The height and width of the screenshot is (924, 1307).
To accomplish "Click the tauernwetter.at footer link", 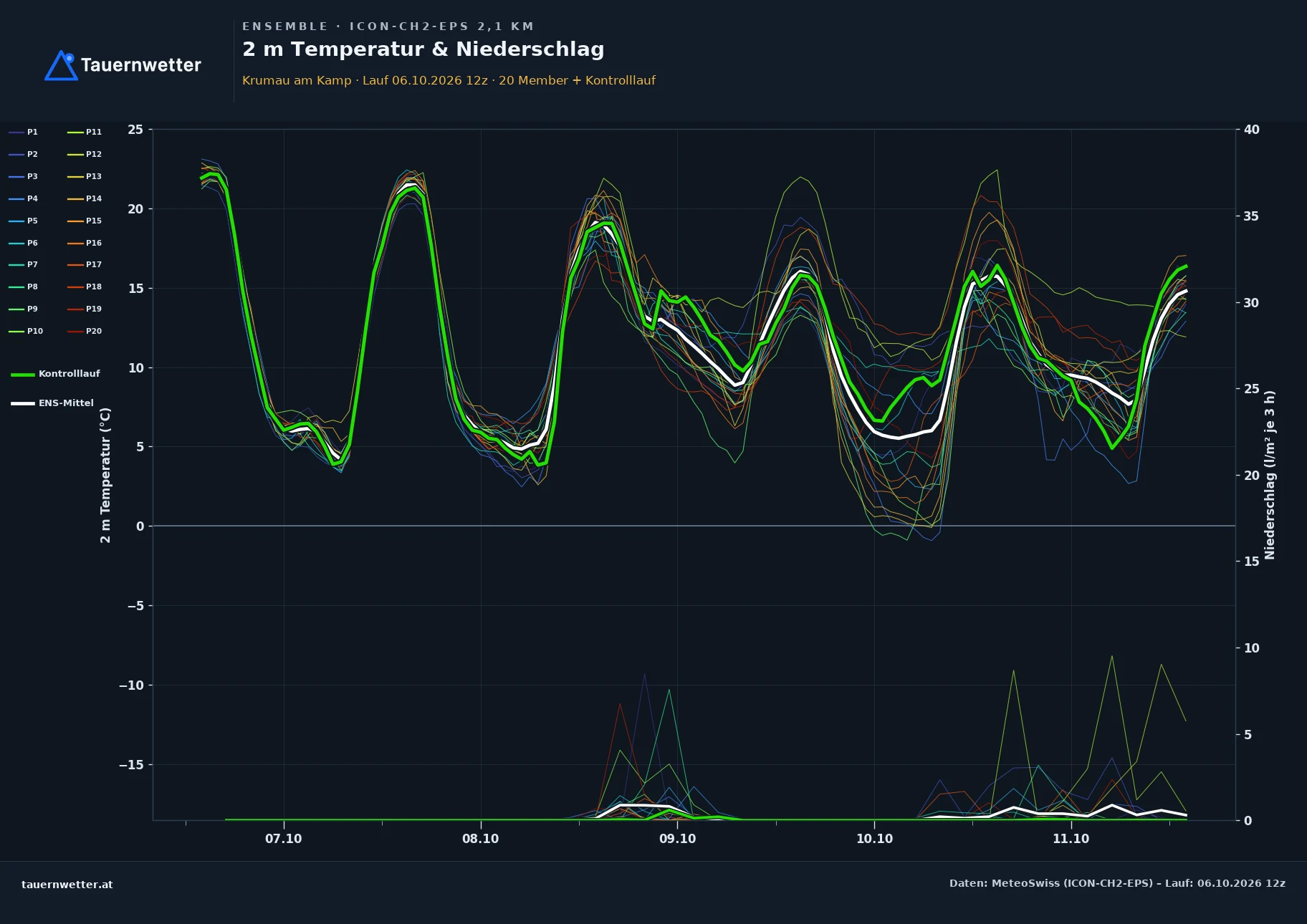I will pos(67,885).
